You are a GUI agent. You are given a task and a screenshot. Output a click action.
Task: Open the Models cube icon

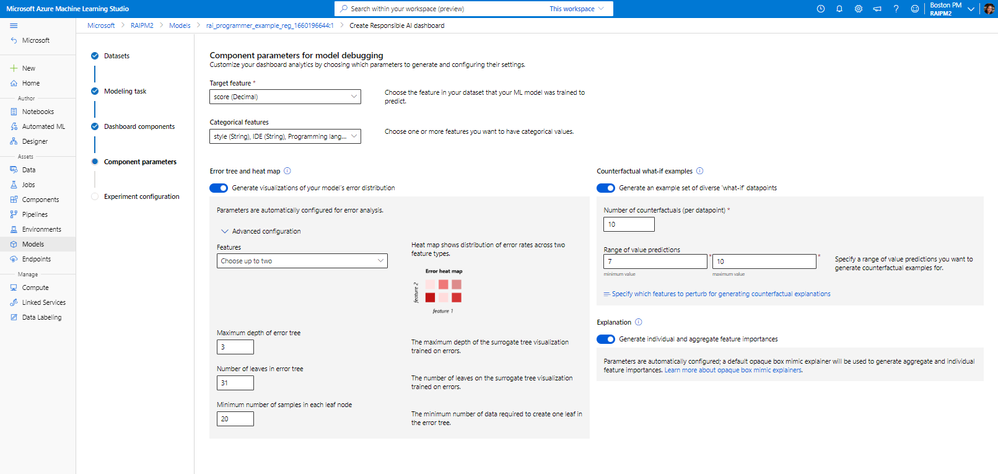(14, 244)
